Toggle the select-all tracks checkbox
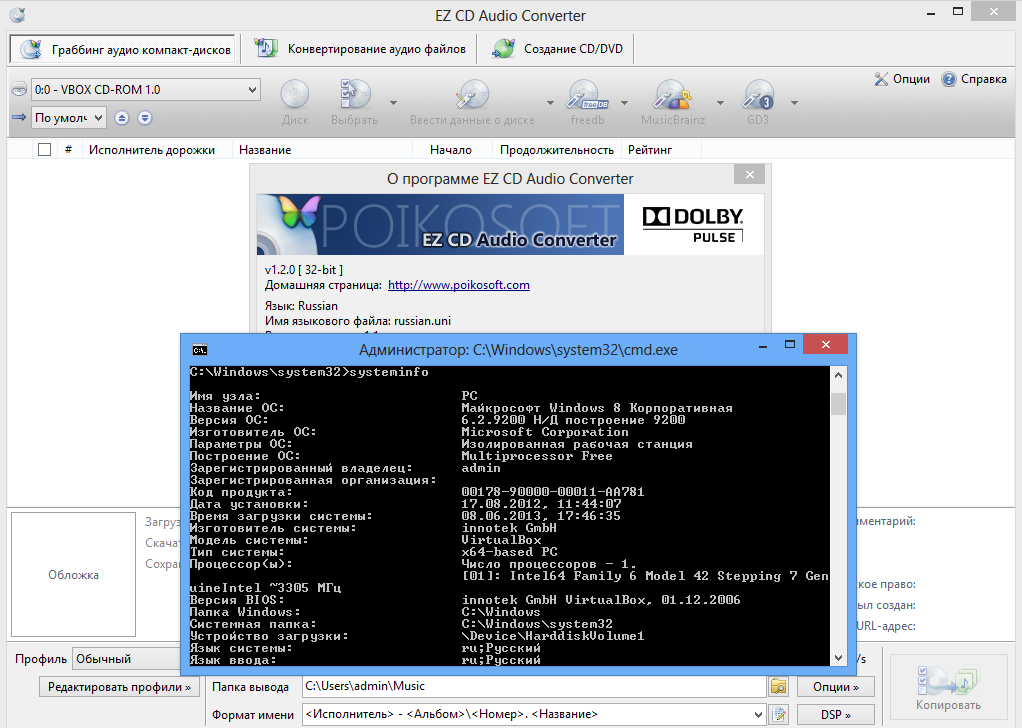The image size is (1022, 728). (42, 147)
